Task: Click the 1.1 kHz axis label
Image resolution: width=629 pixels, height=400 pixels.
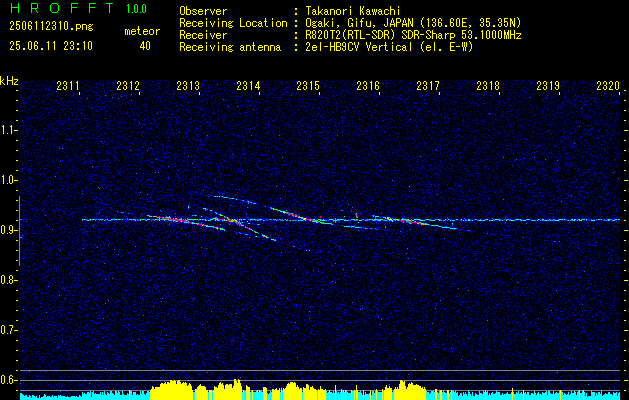Action: (8, 130)
